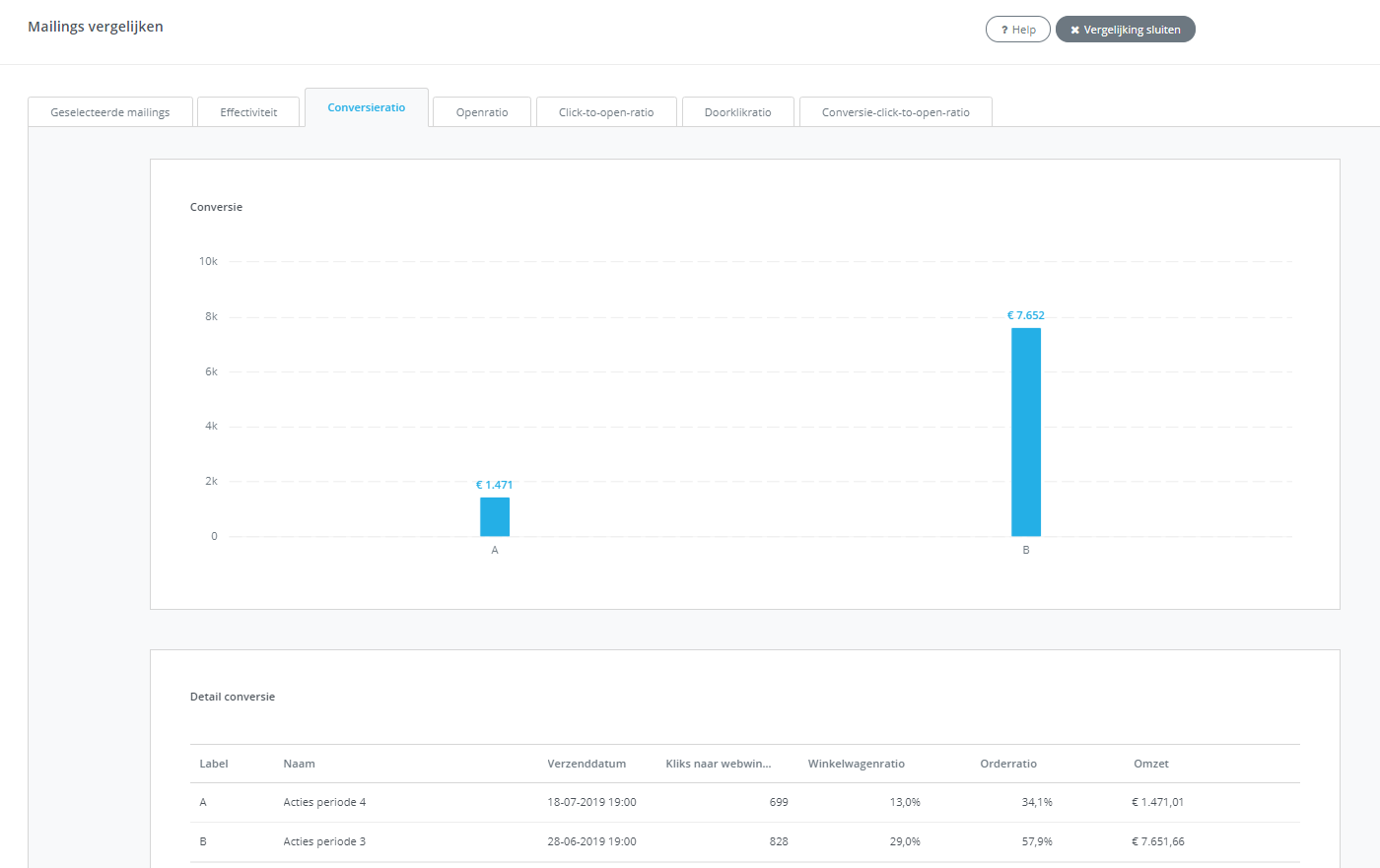Click the Orderratio column header

click(1008, 764)
